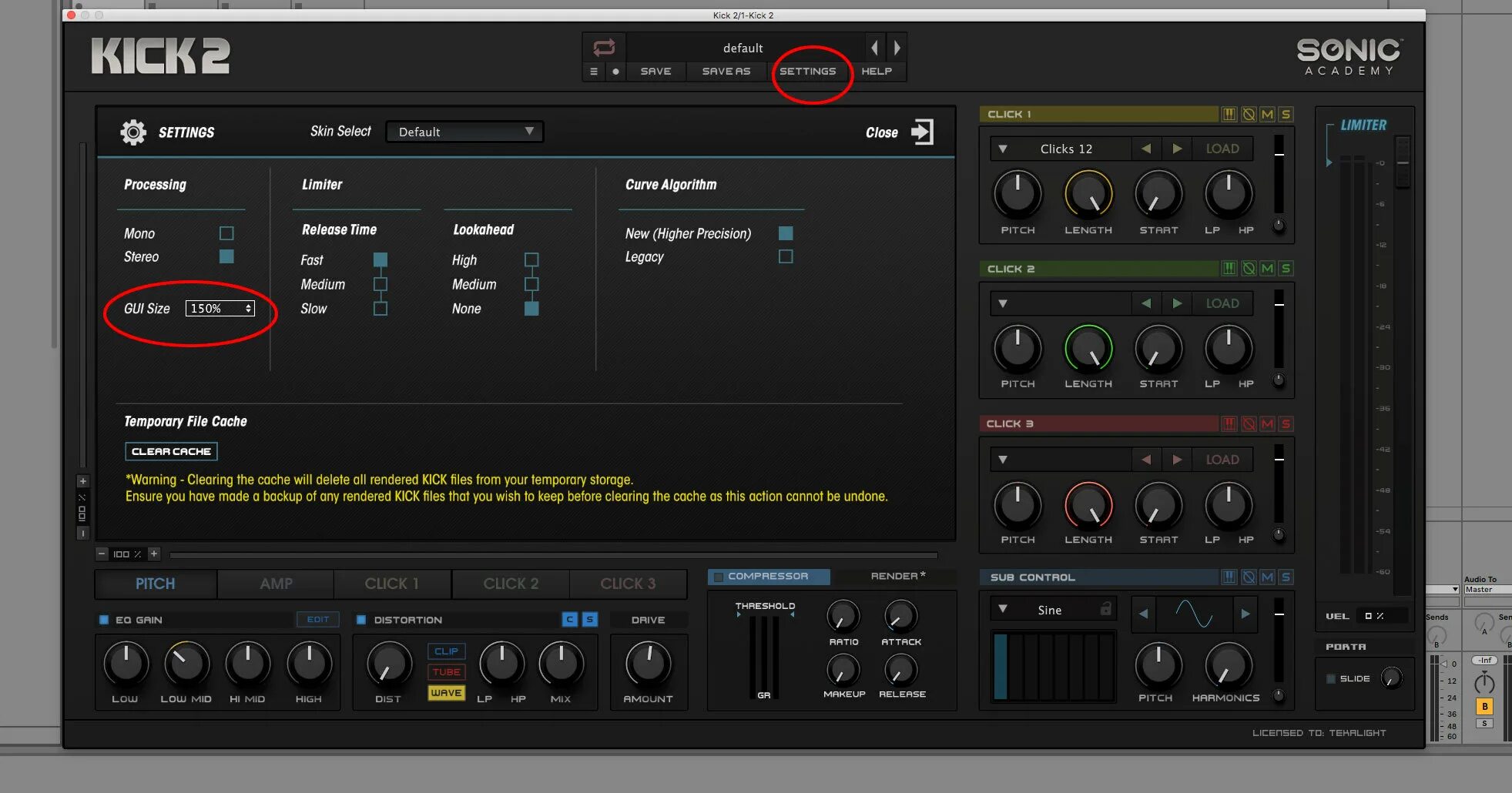This screenshot has width=1512, height=793.
Task: Mute the Click 3 layer
Action: coord(1267,423)
